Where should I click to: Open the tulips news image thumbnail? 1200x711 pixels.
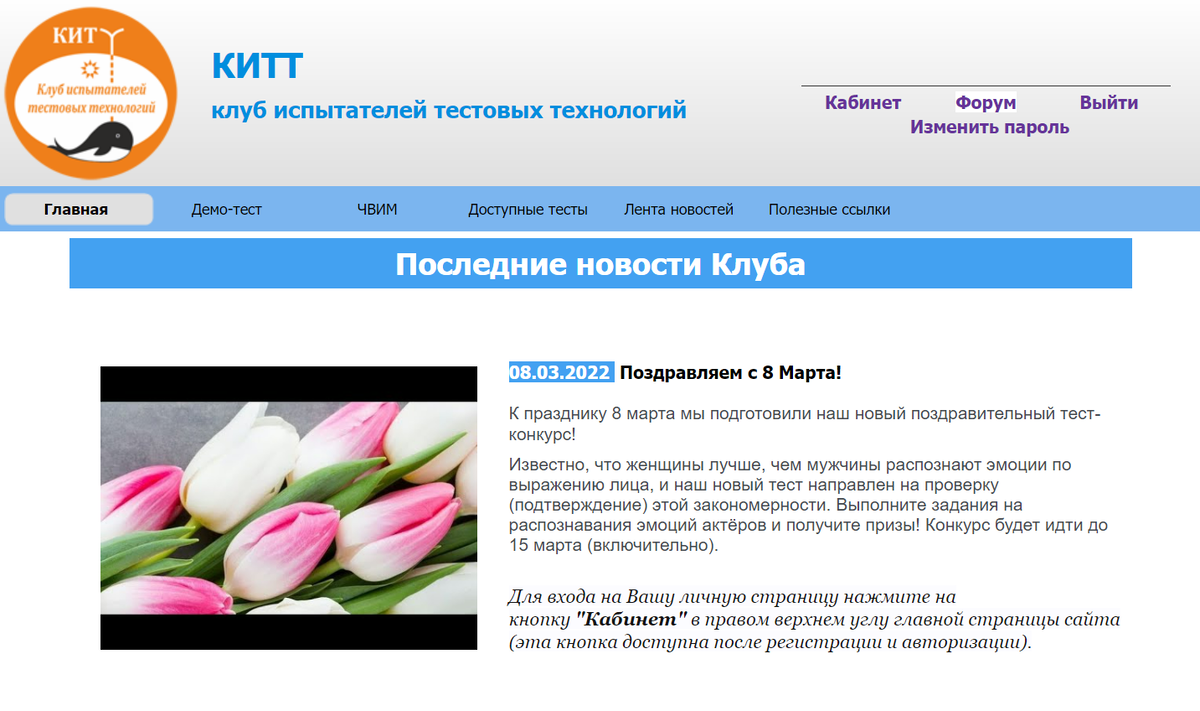tap(289, 508)
